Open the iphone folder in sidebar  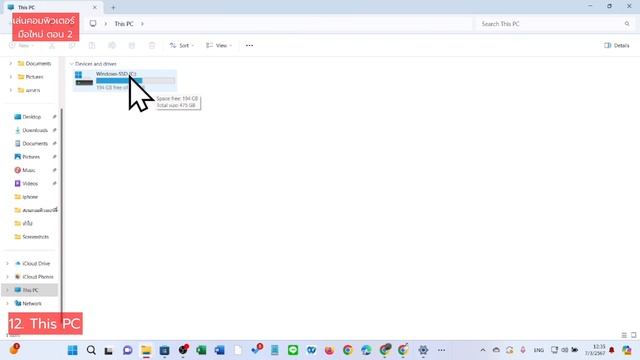point(30,197)
